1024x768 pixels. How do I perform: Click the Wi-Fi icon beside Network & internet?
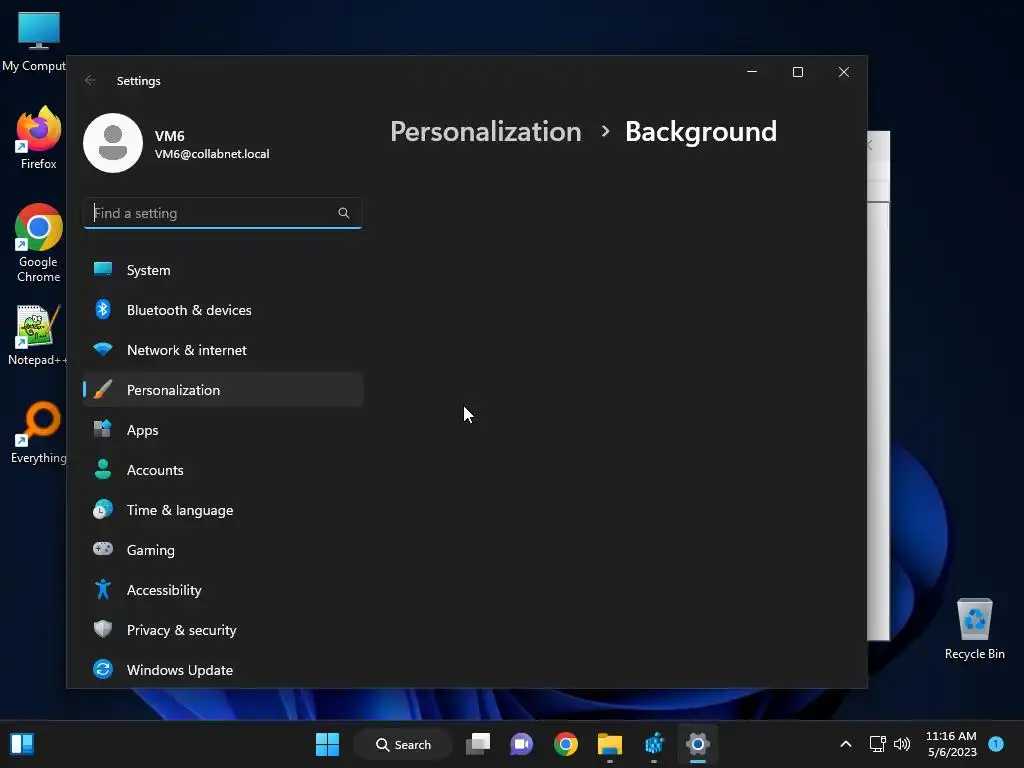(x=103, y=349)
